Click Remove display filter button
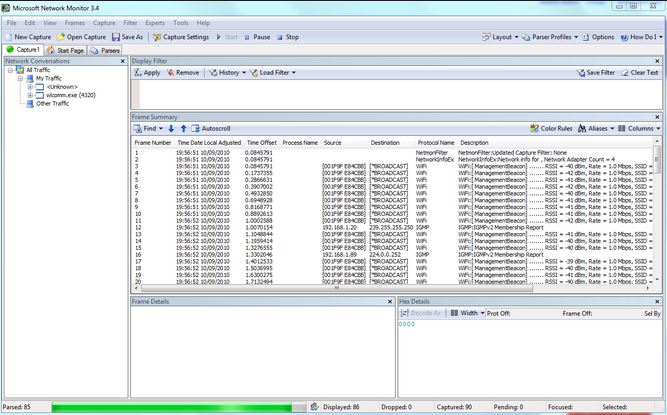 click(183, 73)
